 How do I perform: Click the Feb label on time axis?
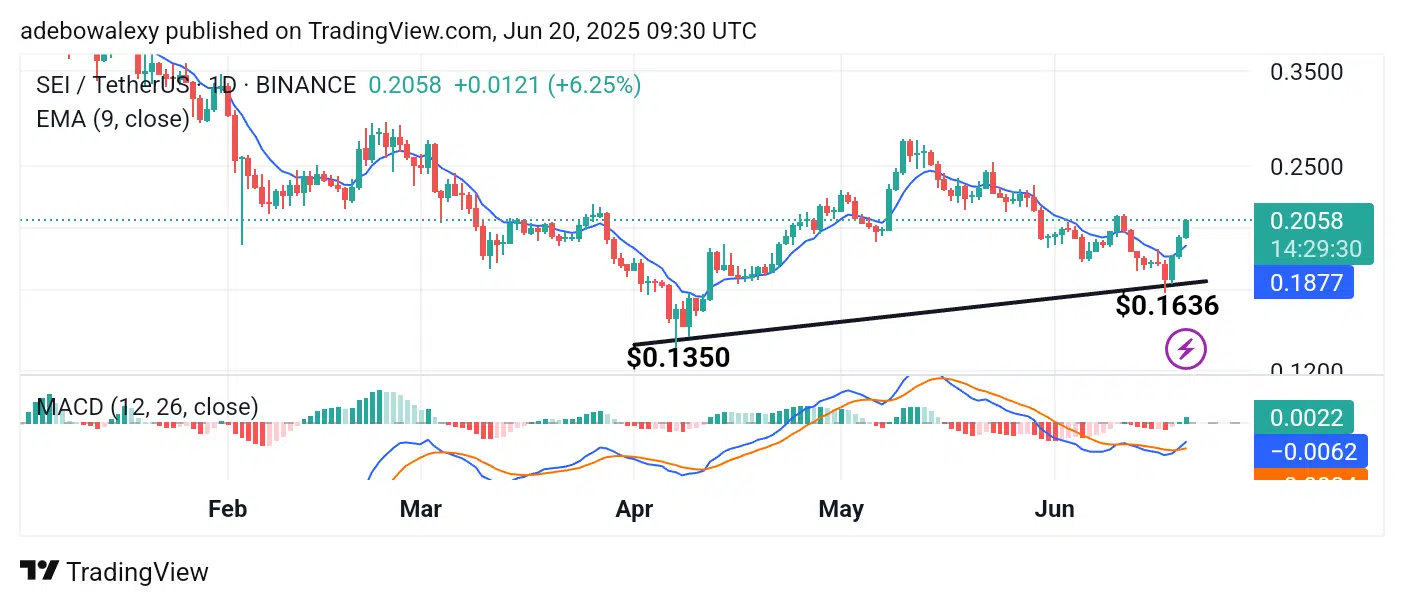coord(227,509)
